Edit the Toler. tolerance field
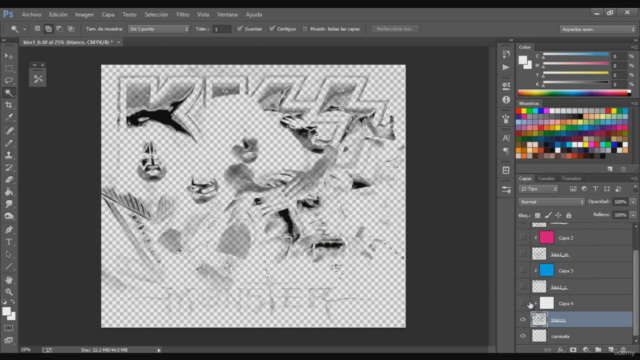The image size is (640, 360). click(222, 29)
